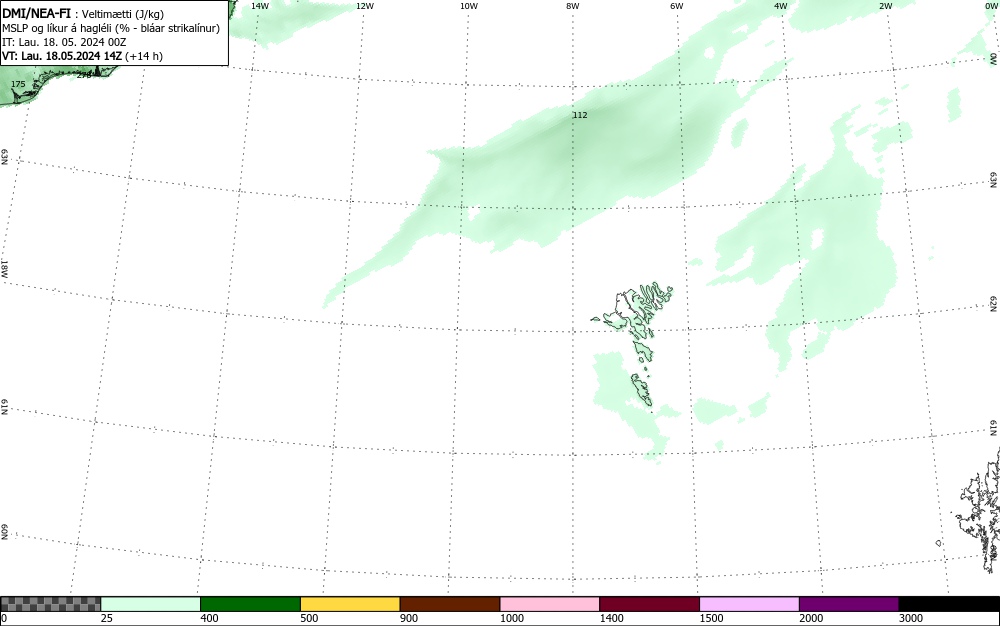This screenshot has width=1000, height=626.
Task: Click the legend value '400'
Action: [x=210, y=618]
